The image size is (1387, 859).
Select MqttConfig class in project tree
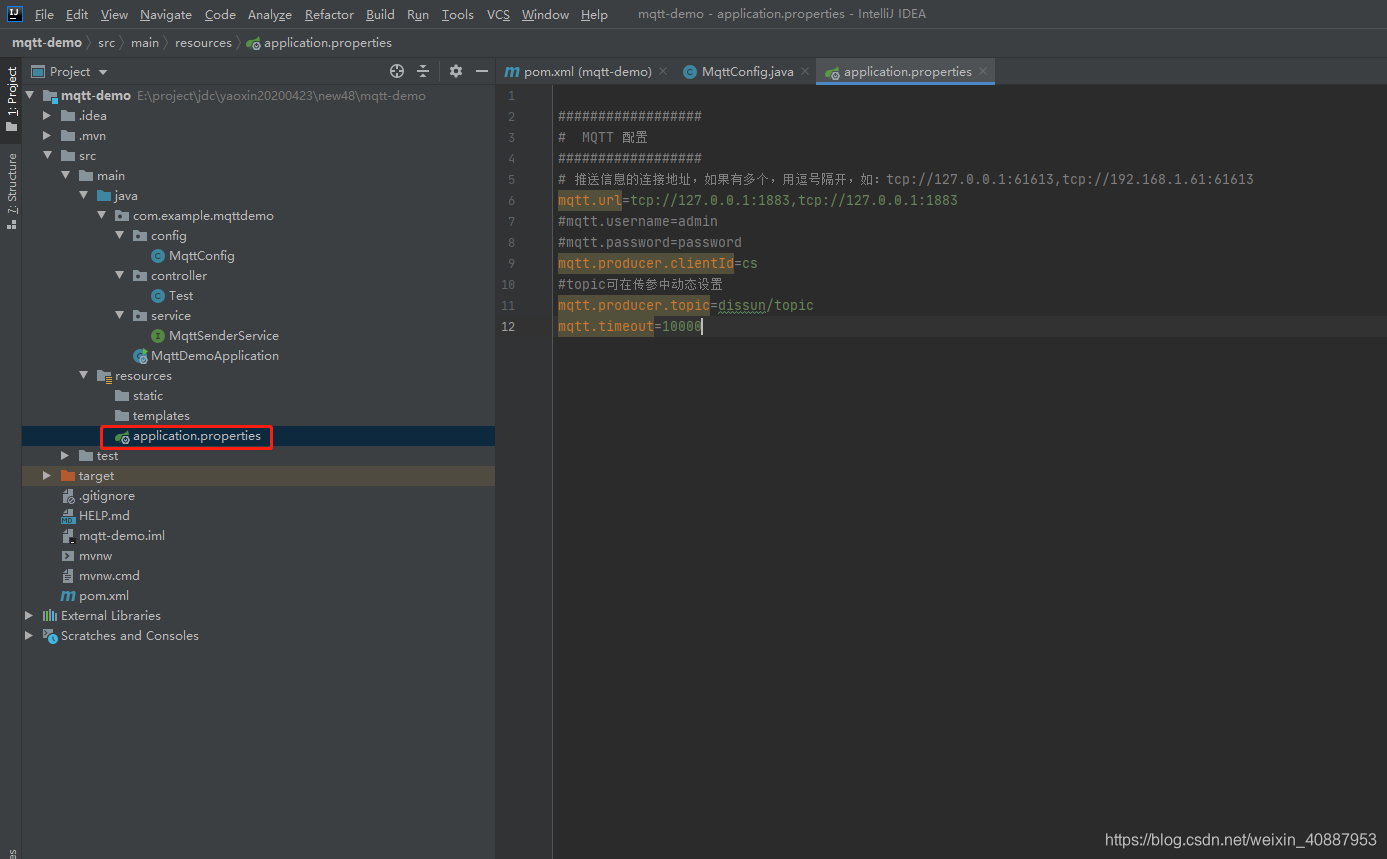(201, 256)
